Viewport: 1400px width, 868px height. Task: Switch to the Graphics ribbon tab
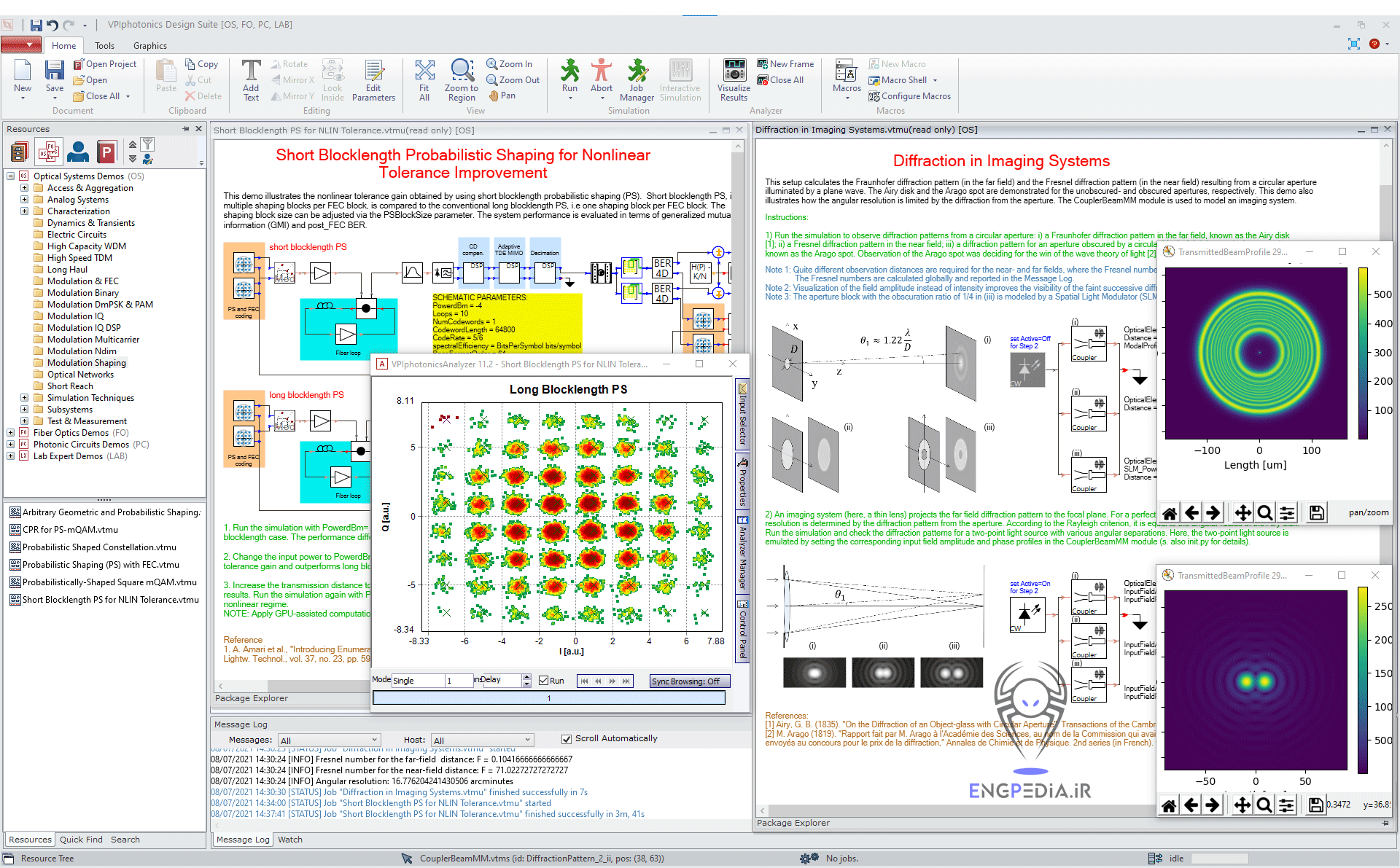[149, 45]
